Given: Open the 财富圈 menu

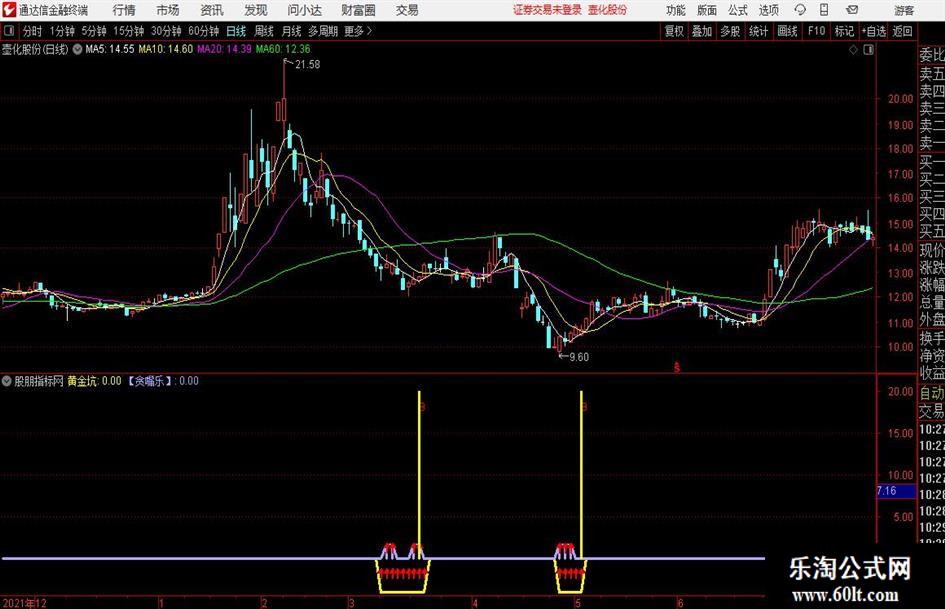Looking at the screenshot, I should (358, 10).
